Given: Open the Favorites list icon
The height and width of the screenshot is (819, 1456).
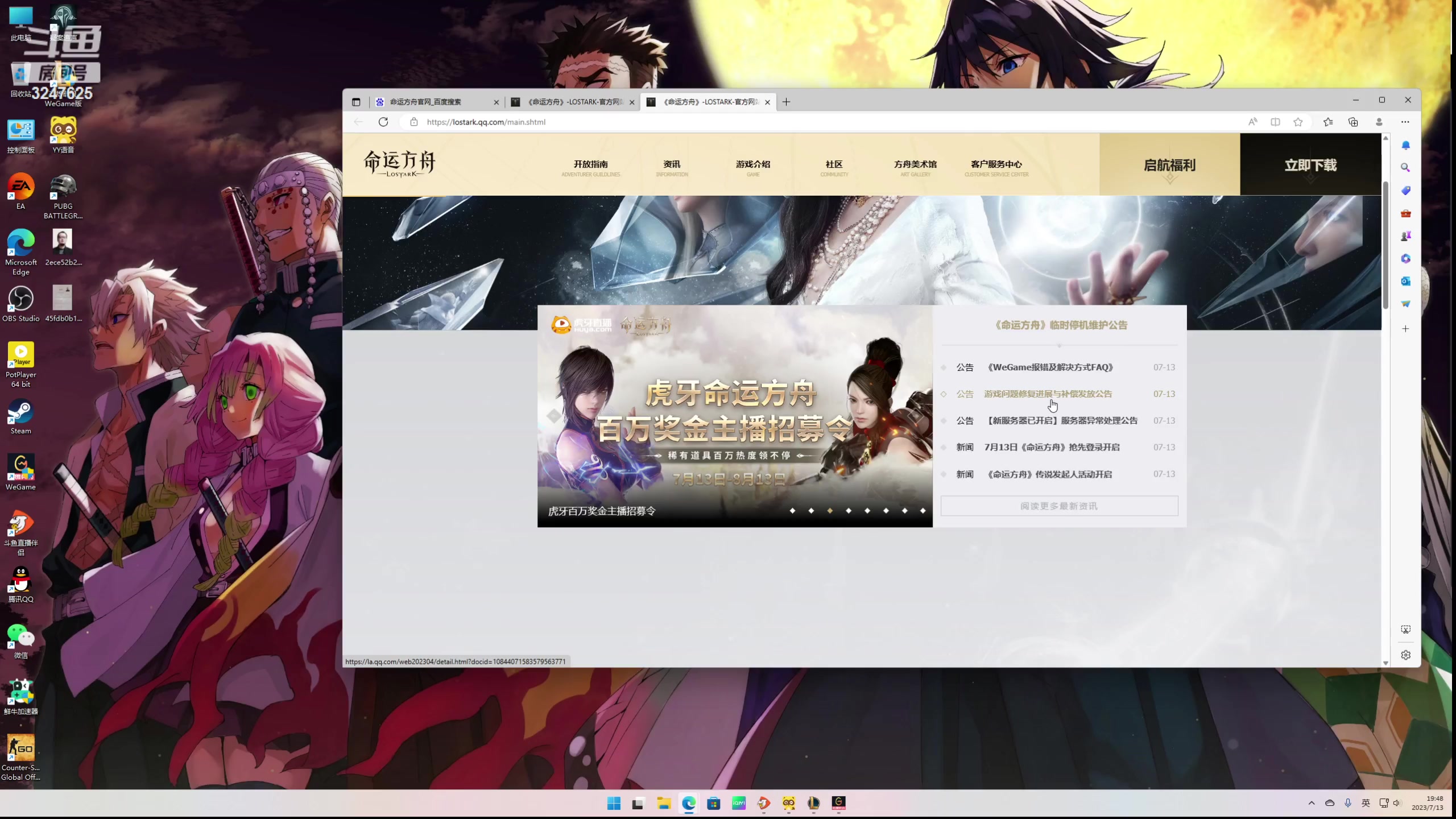Looking at the screenshot, I should [1328, 122].
